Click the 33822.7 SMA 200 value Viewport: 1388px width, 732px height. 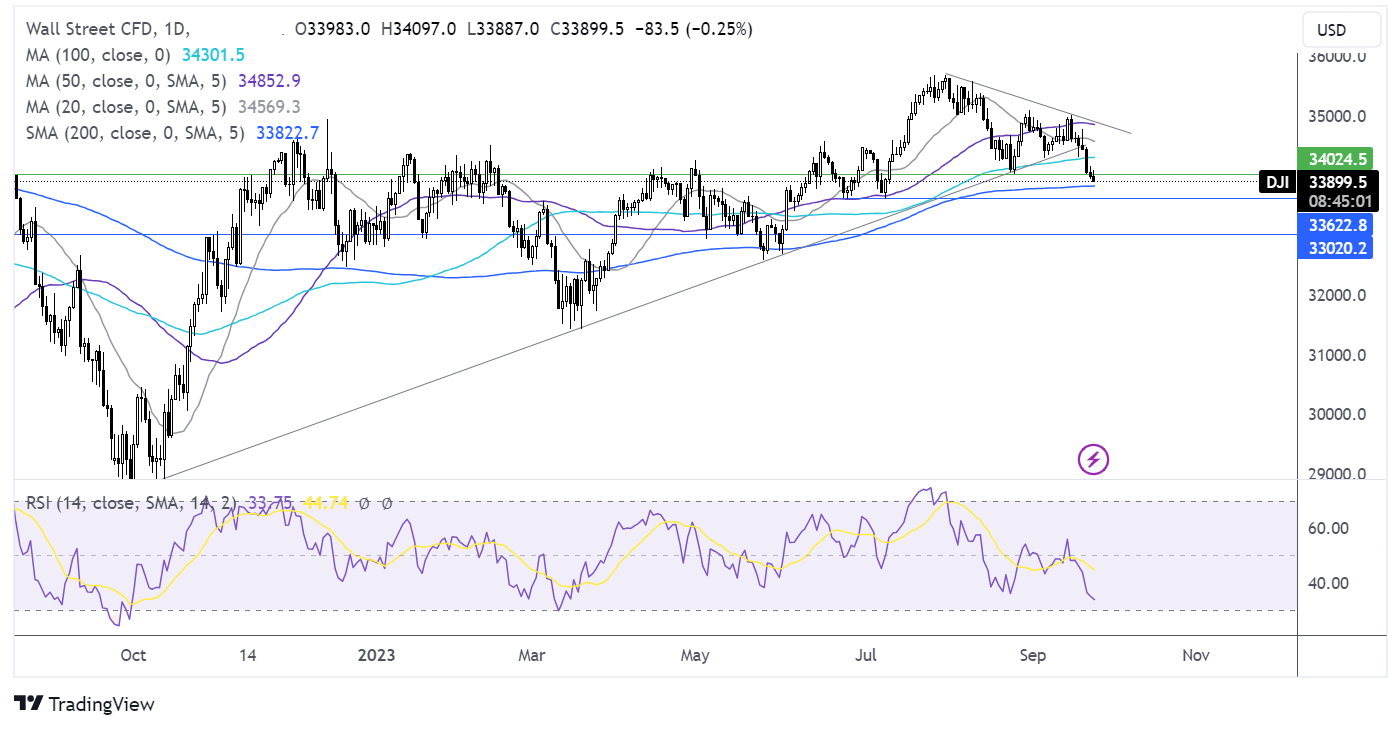(286, 132)
